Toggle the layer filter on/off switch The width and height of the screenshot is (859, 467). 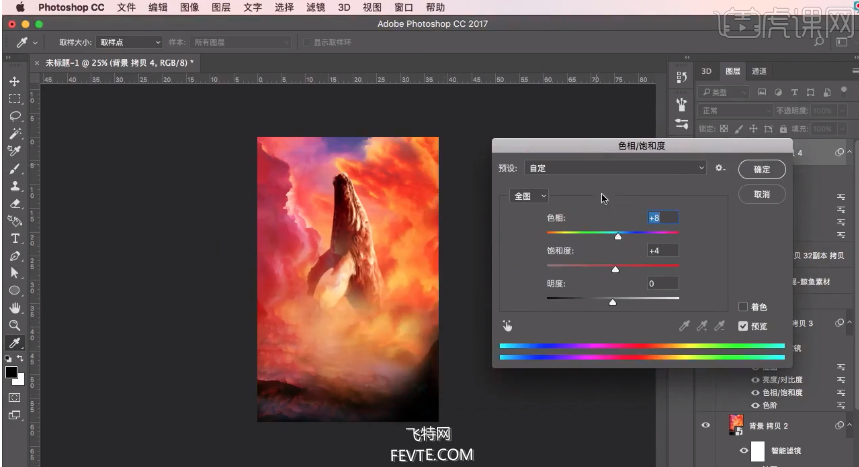click(x=844, y=90)
